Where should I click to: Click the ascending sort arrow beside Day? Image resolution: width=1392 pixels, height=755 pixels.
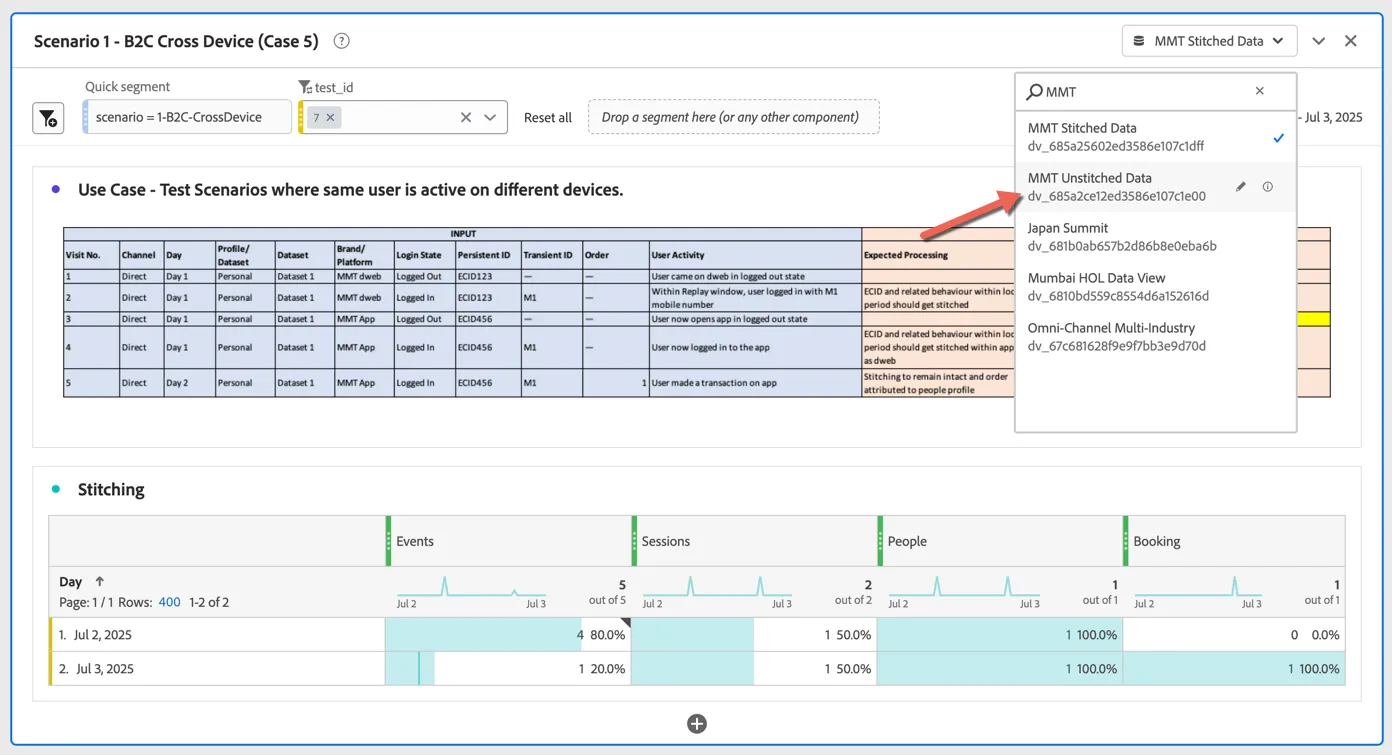click(x=100, y=581)
